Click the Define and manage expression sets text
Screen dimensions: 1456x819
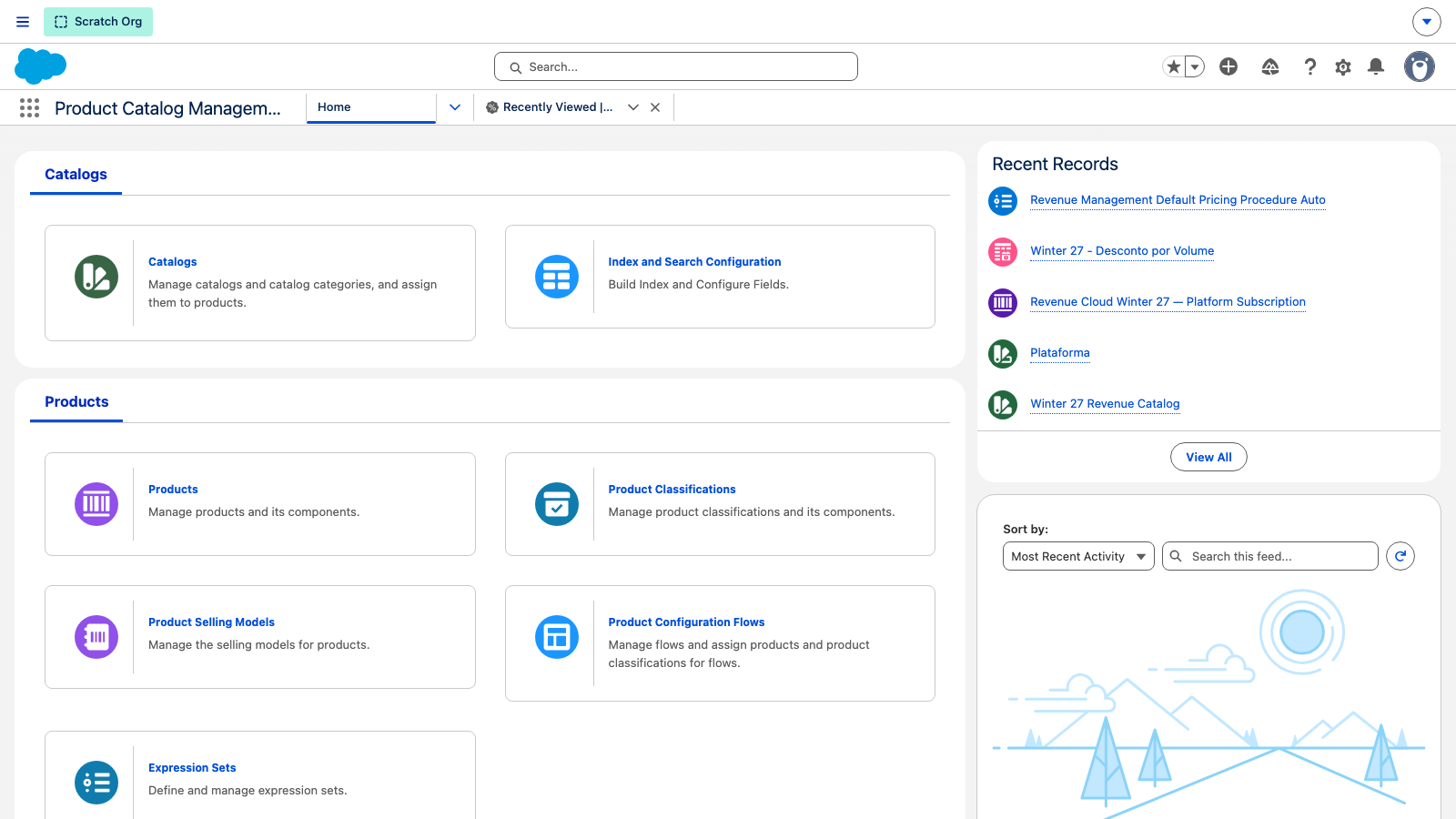248,791
